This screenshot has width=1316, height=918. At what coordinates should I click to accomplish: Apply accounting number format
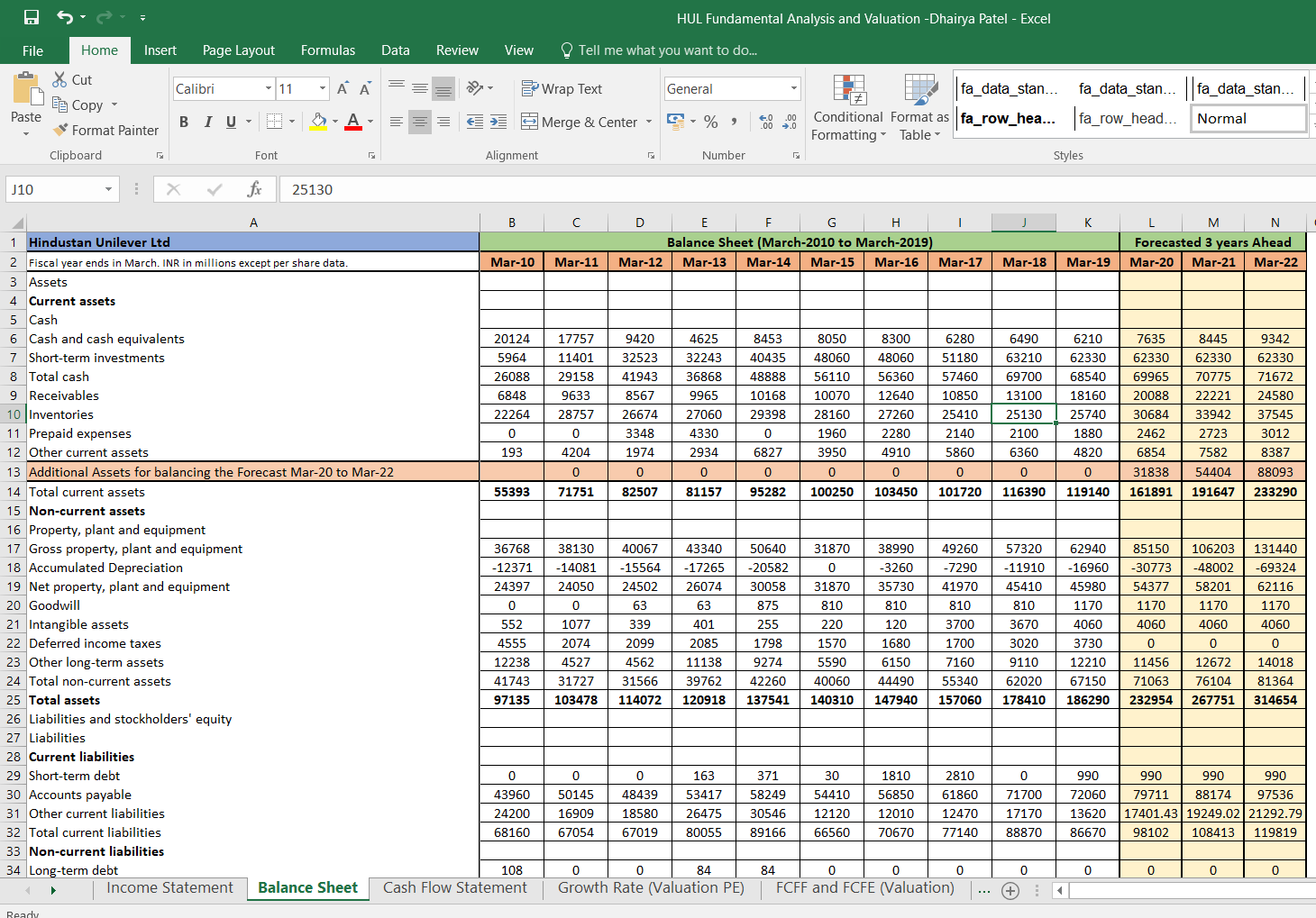(675, 122)
